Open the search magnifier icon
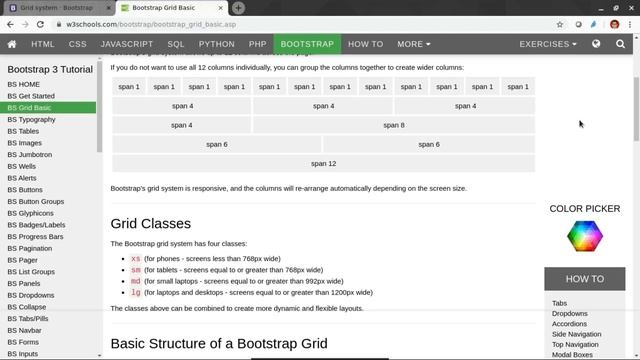This screenshot has height=360, width=640. pyautogui.click(x=620, y=44)
